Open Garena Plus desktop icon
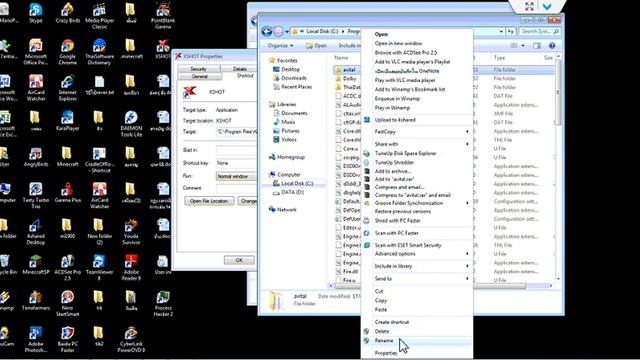640x360 pixels. pos(67,192)
